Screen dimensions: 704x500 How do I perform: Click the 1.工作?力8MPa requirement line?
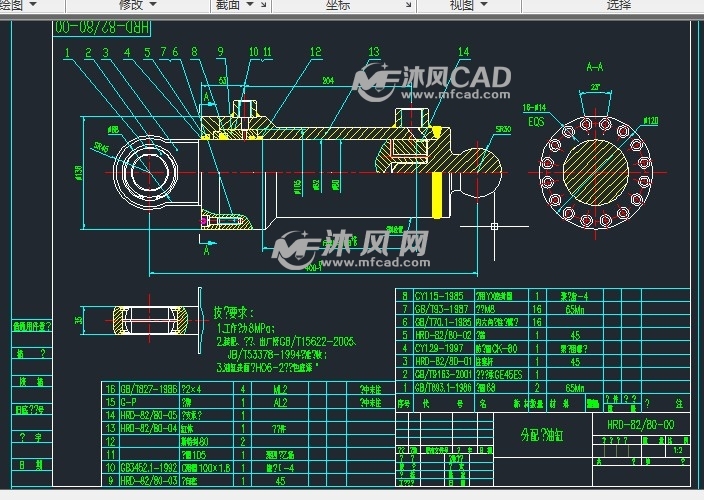tap(246, 328)
